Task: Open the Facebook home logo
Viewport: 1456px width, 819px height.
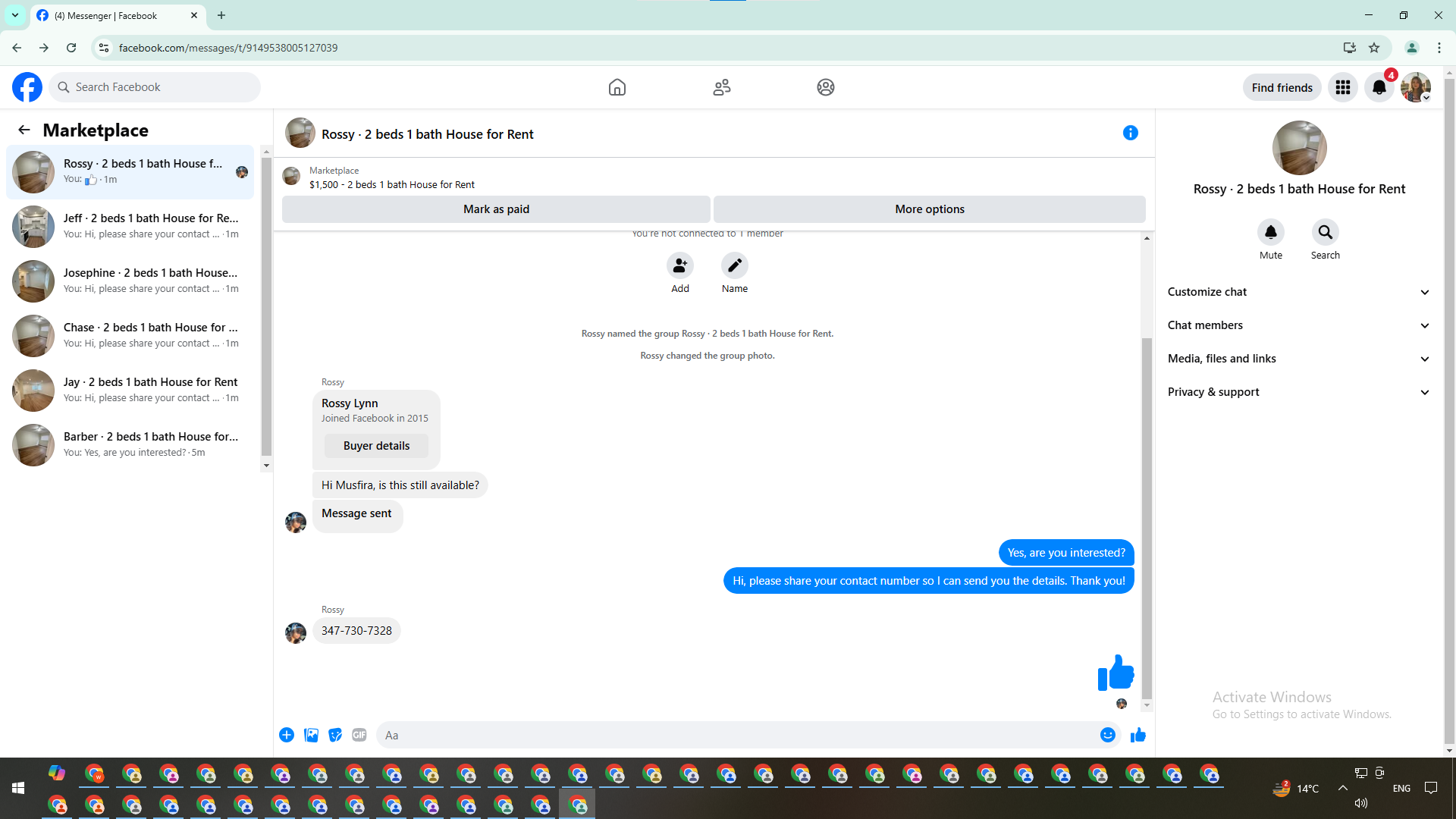Action: (x=27, y=87)
